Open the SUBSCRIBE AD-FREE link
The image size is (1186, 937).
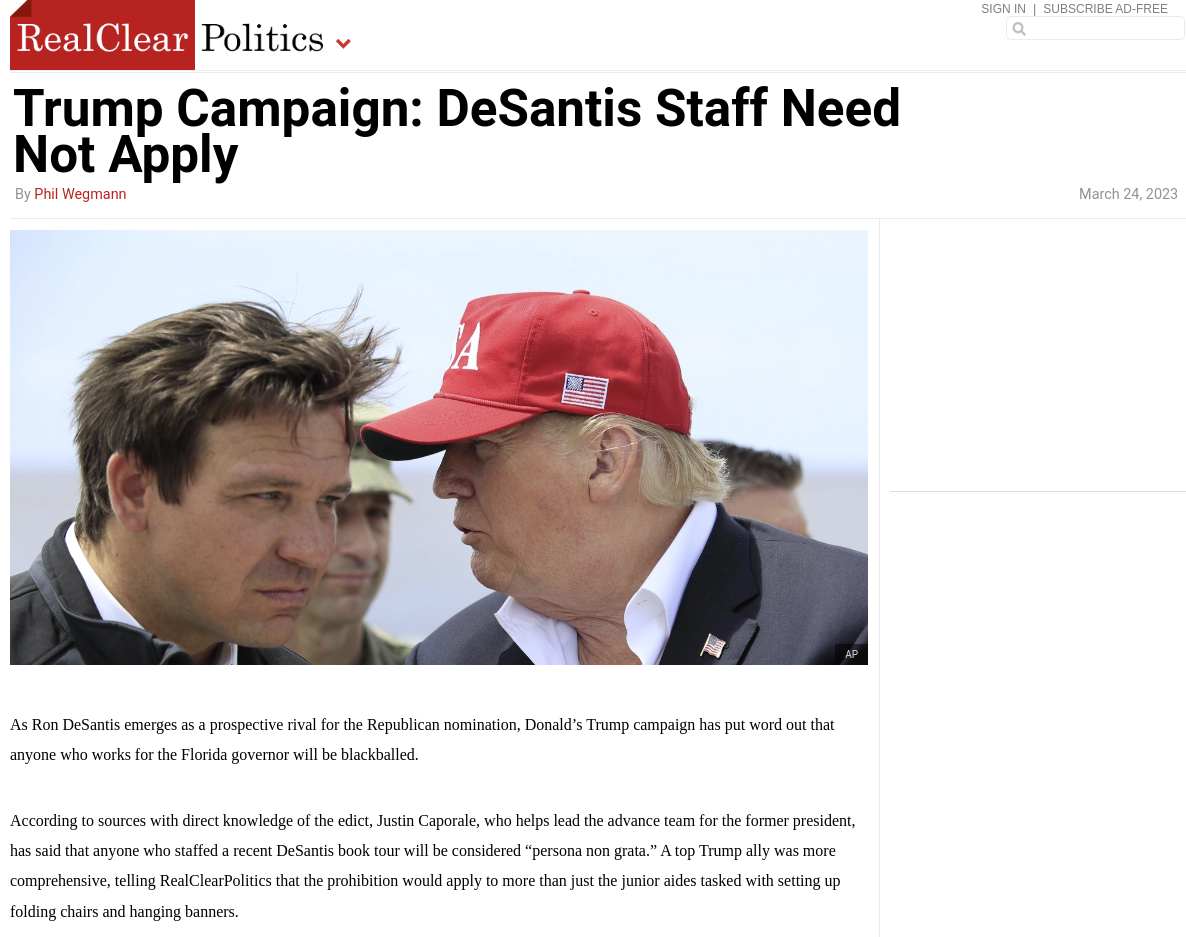coord(1105,9)
